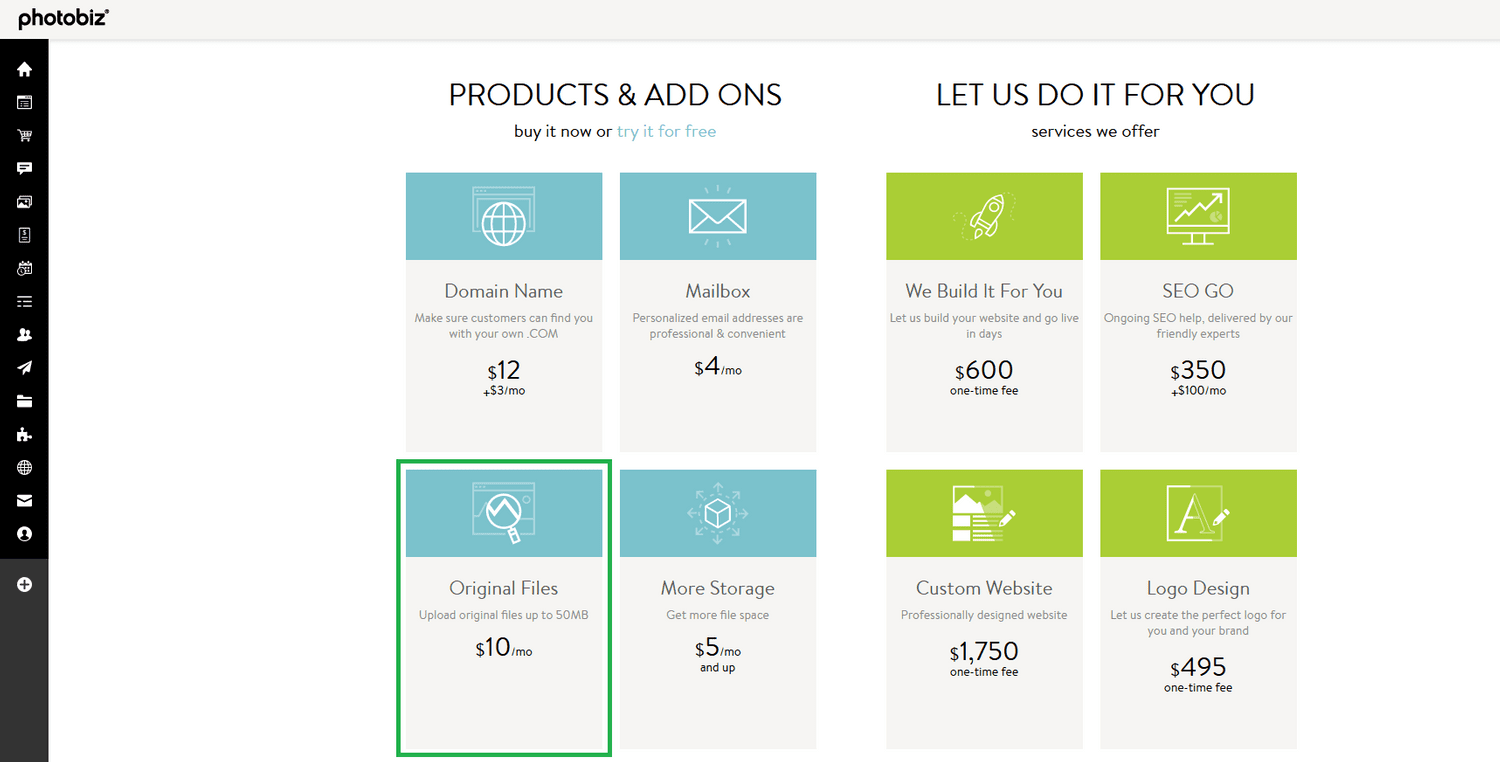Click the Home icon in the sidebar
Screen dimensions: 1500x762
pyautogui.click(x=24, y=69)
